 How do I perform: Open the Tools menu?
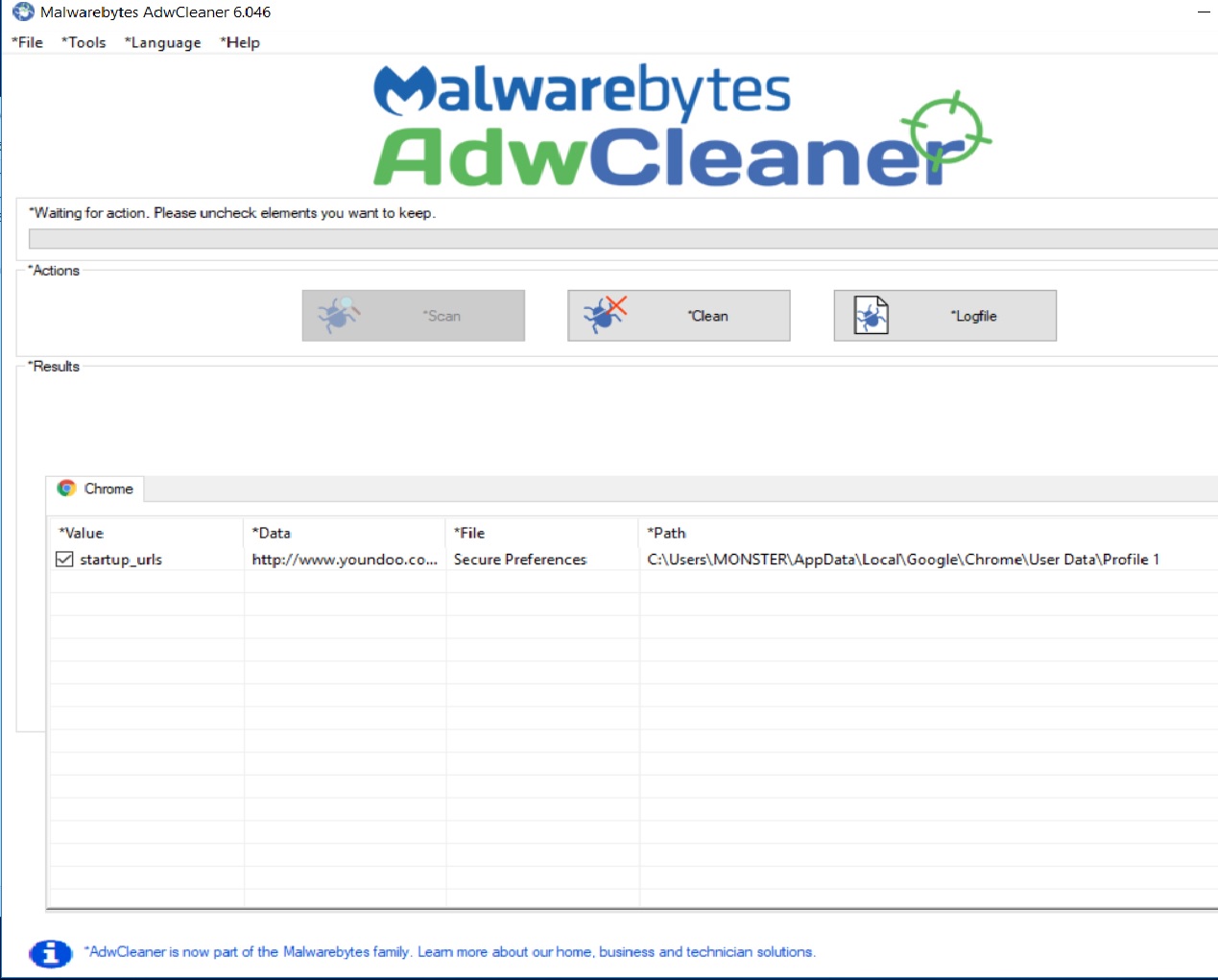tap(84, 42)
